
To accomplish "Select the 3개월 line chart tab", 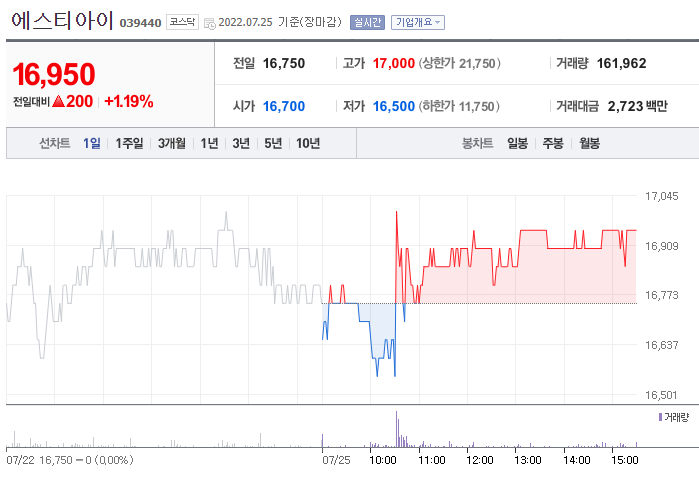I will pos(172,143).
